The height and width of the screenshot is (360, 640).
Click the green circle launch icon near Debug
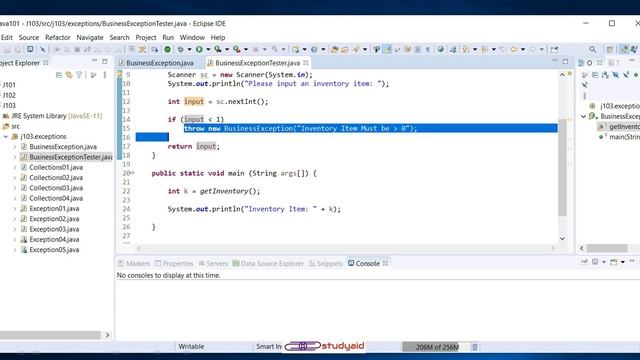pyautogui.click(x=167, y=49)
